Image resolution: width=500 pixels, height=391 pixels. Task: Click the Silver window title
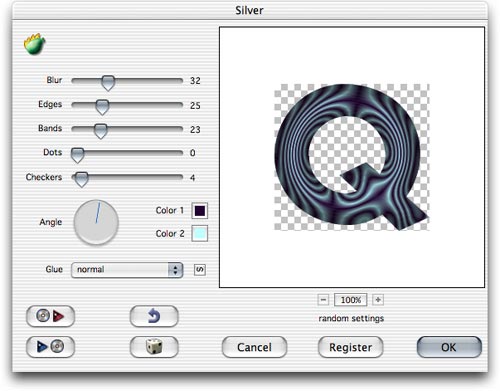tap(249, 10)
